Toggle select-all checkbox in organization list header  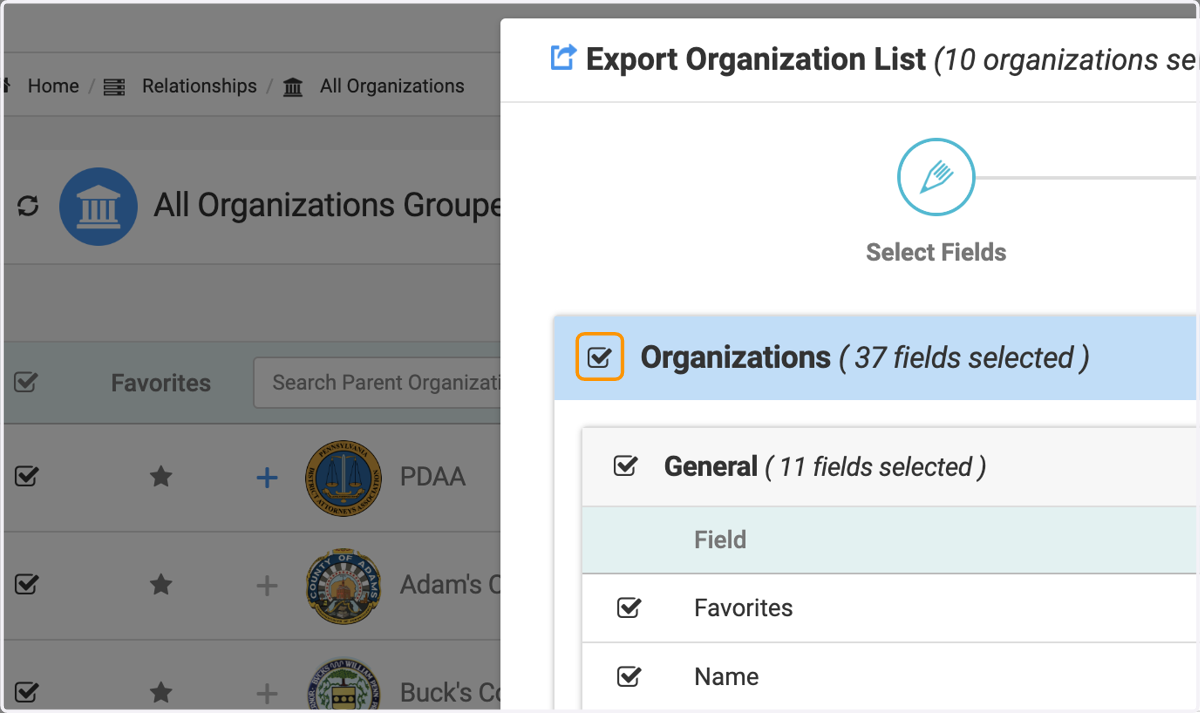pyautogui.click(x=26, y=382)
